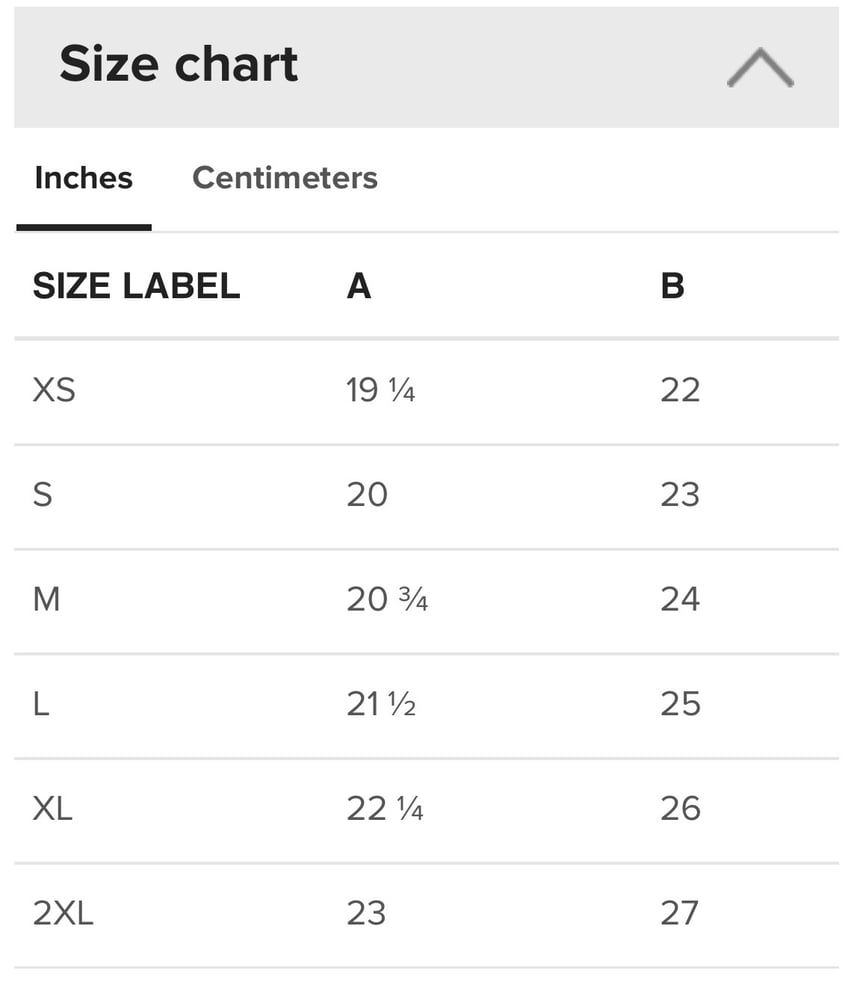
Task: Click the B value 26 for XL
Action: [x=680, y=808]
